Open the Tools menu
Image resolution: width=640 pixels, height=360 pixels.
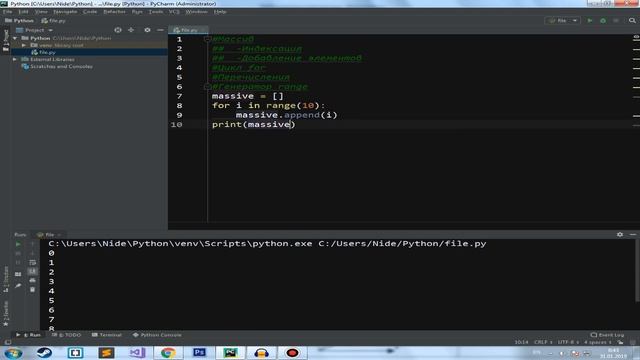156,12
